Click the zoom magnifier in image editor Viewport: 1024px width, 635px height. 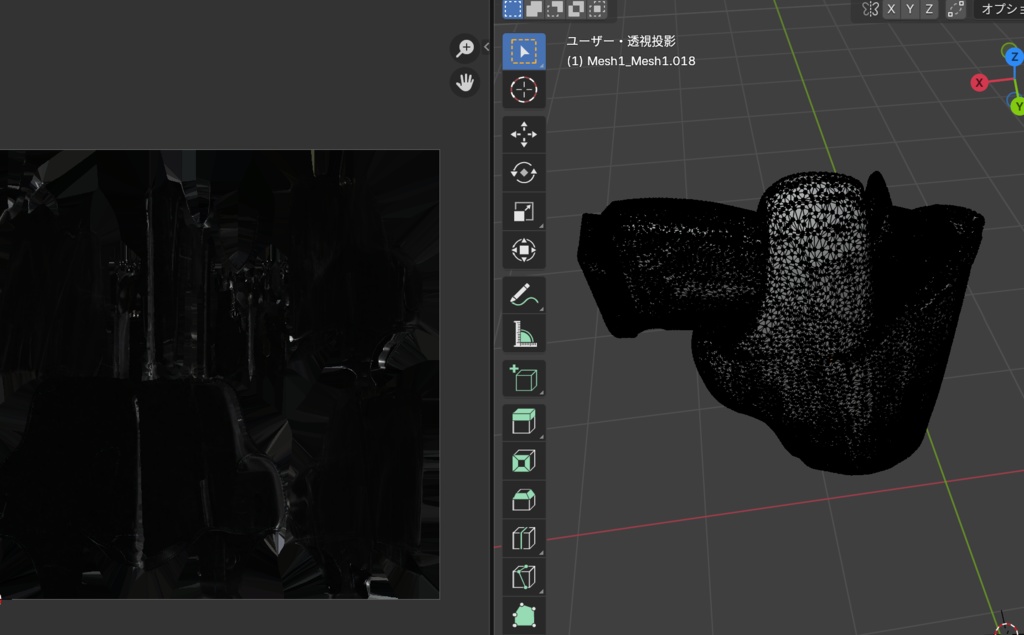tap(465, 48)
